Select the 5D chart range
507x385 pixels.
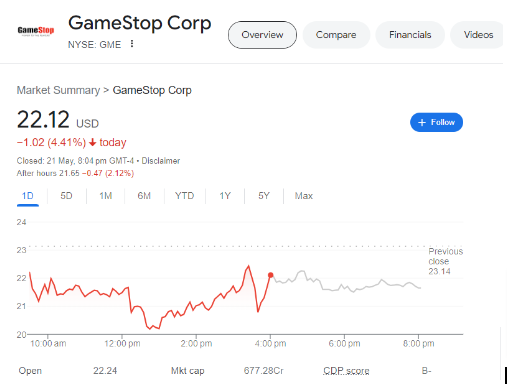(x=66, y=196)
